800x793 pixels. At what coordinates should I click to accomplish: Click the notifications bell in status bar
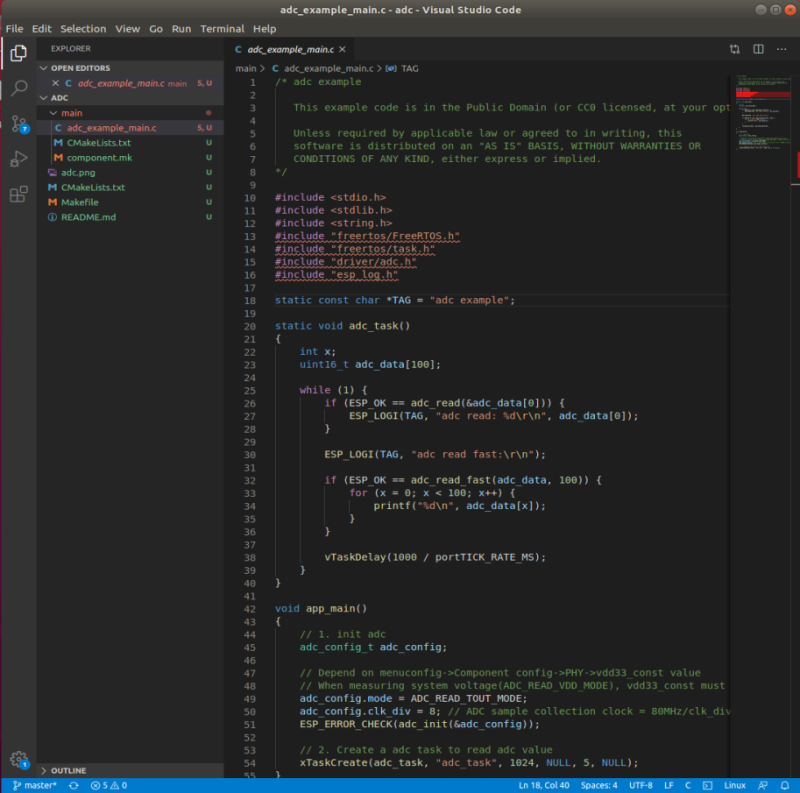click(x=786, y=785)
